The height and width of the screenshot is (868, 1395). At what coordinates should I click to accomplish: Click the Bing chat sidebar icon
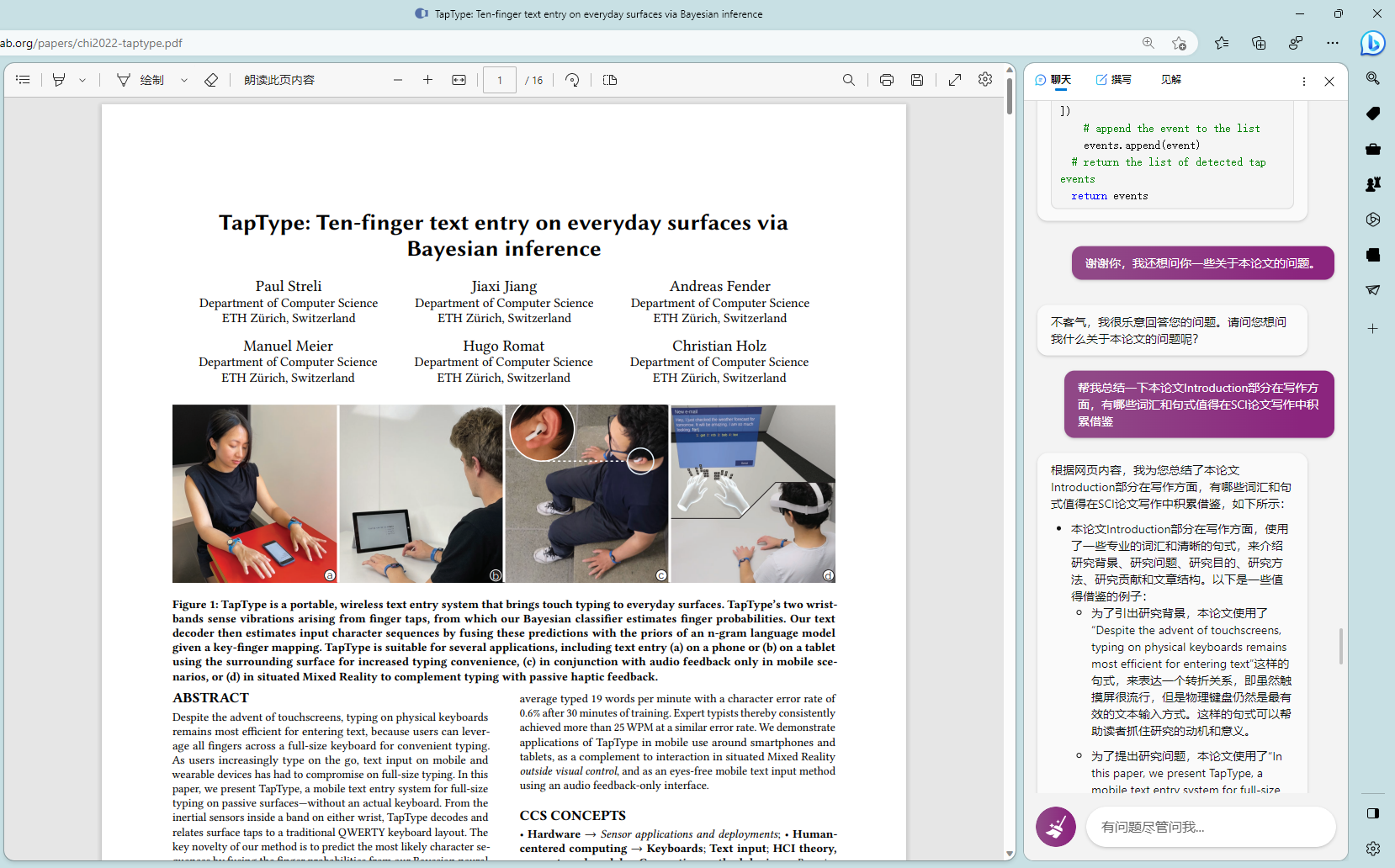click(1372, 43)
